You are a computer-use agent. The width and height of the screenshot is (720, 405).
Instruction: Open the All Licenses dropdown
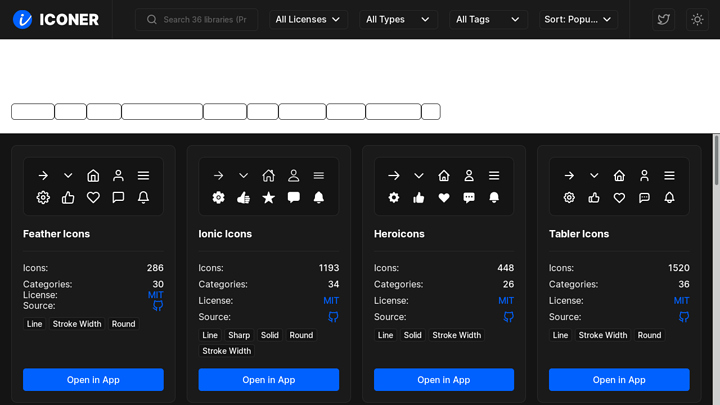pos(308,19)
